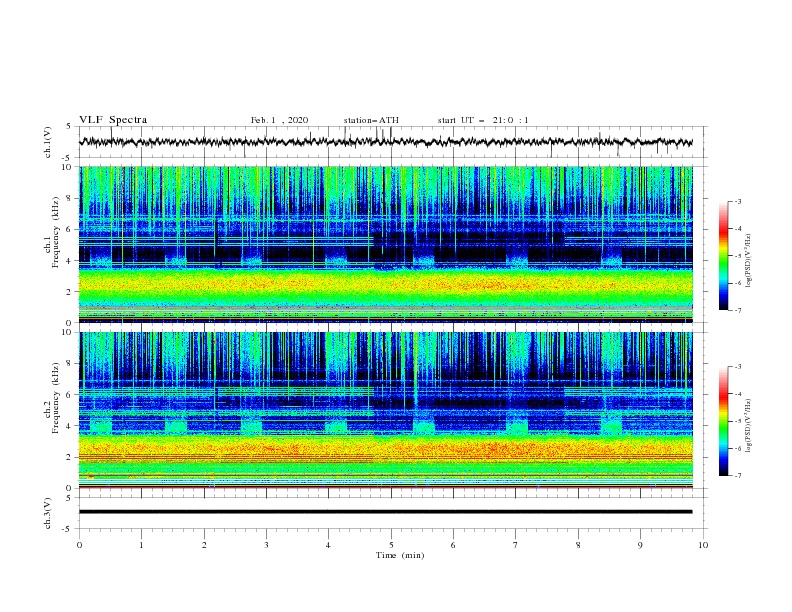Click the 'VLF Spectra' title text
The height and width of the screenshot is (612, 792).
click(x=113, y=120)
